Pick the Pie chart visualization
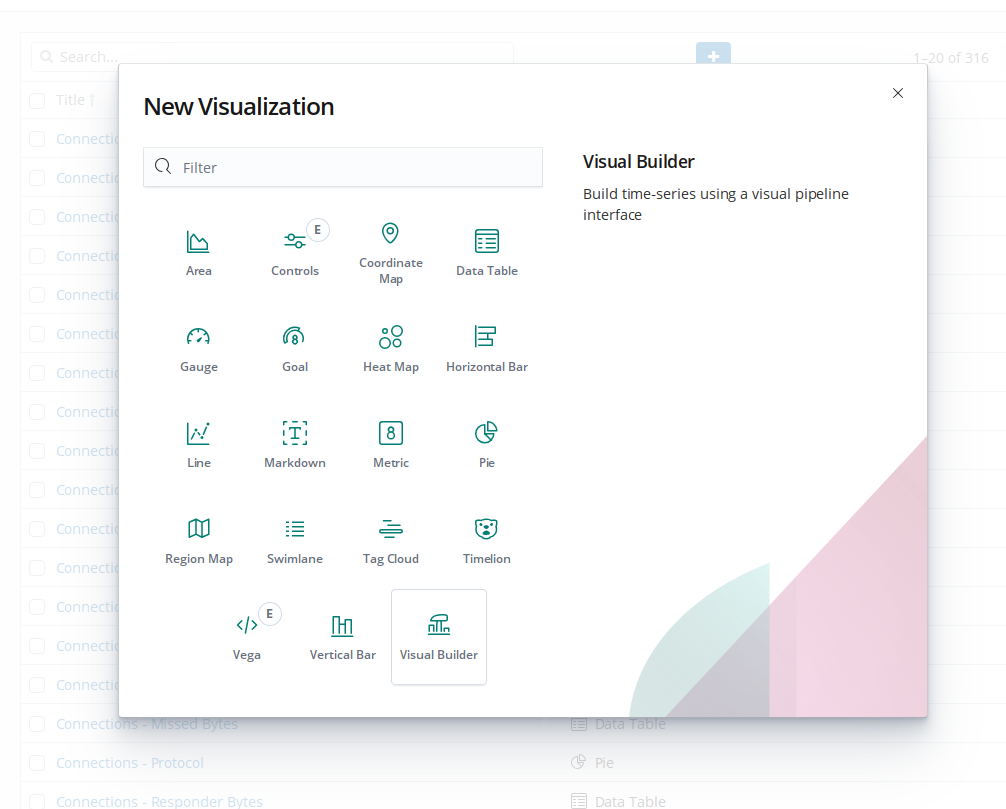The image size is (1006, 809). [486, 445]
